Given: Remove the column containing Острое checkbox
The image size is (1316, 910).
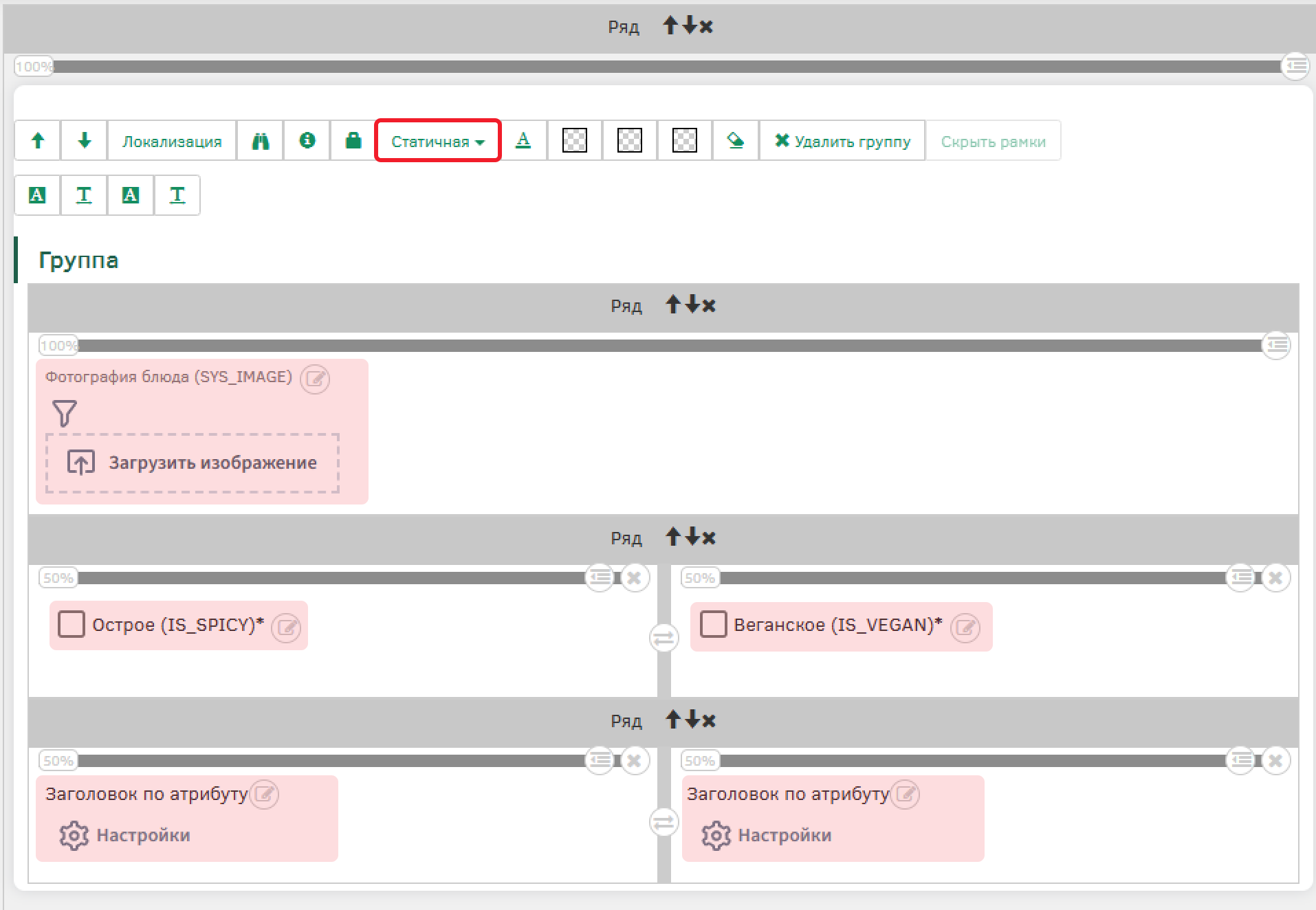Looking at the screenshot, I should [634, 578].
